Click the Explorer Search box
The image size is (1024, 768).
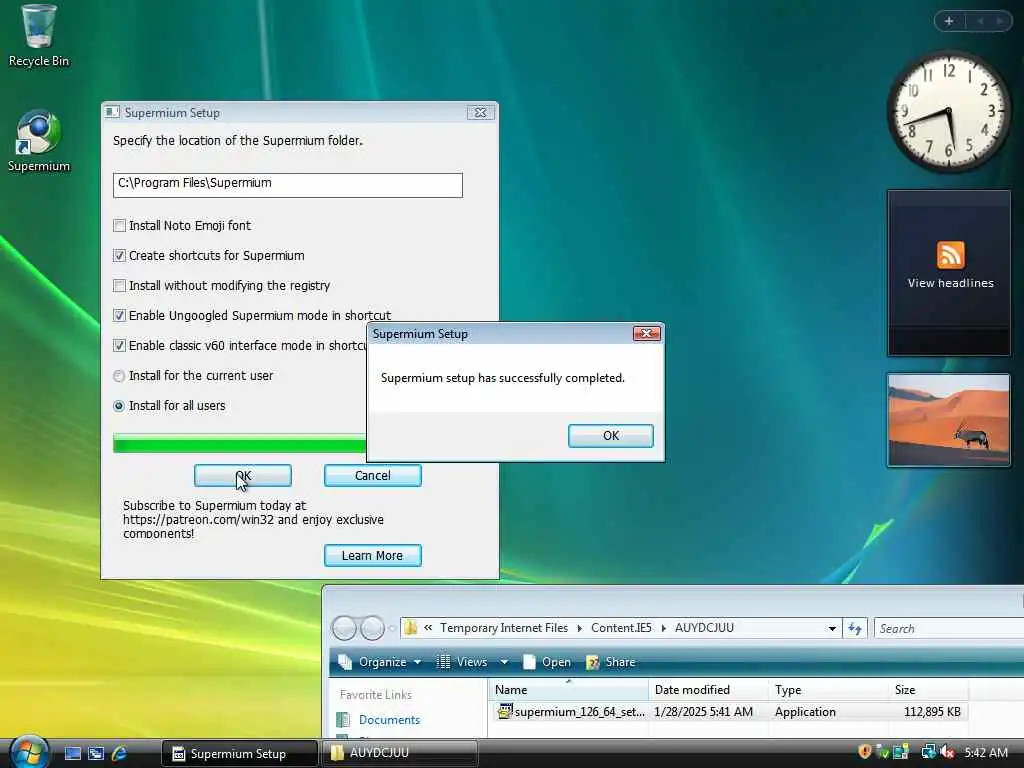coord(949,628)
